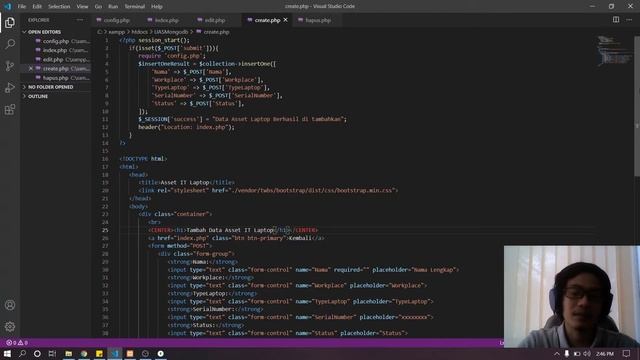Open the Go menu
The image size is (640, 360).
pyautogui.click(x=98, y=7)
